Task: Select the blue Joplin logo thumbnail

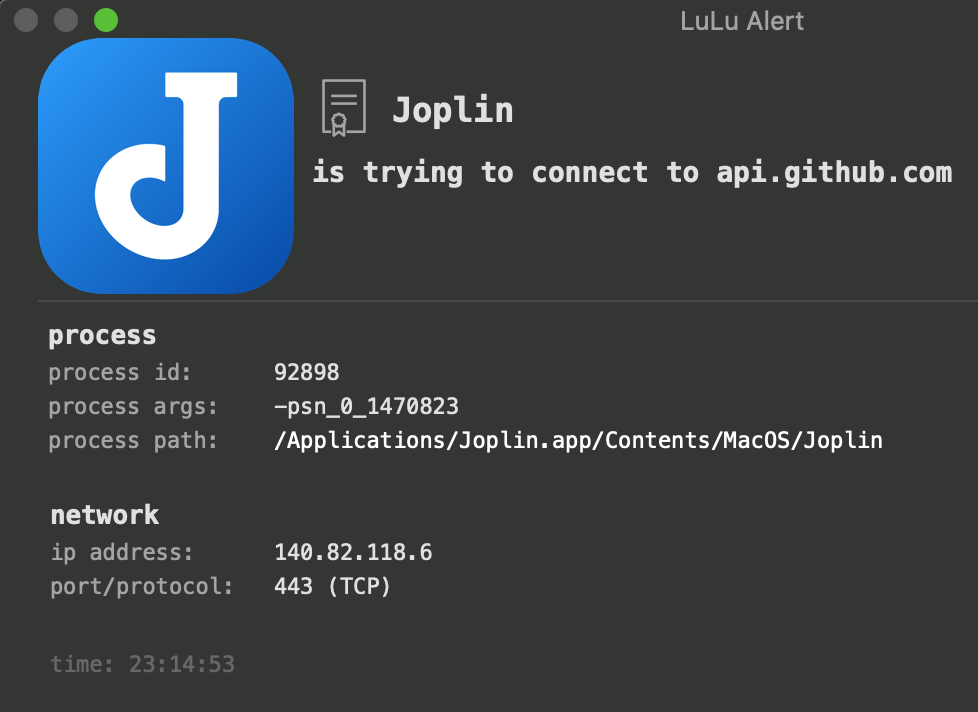Action: pos(166,166)
